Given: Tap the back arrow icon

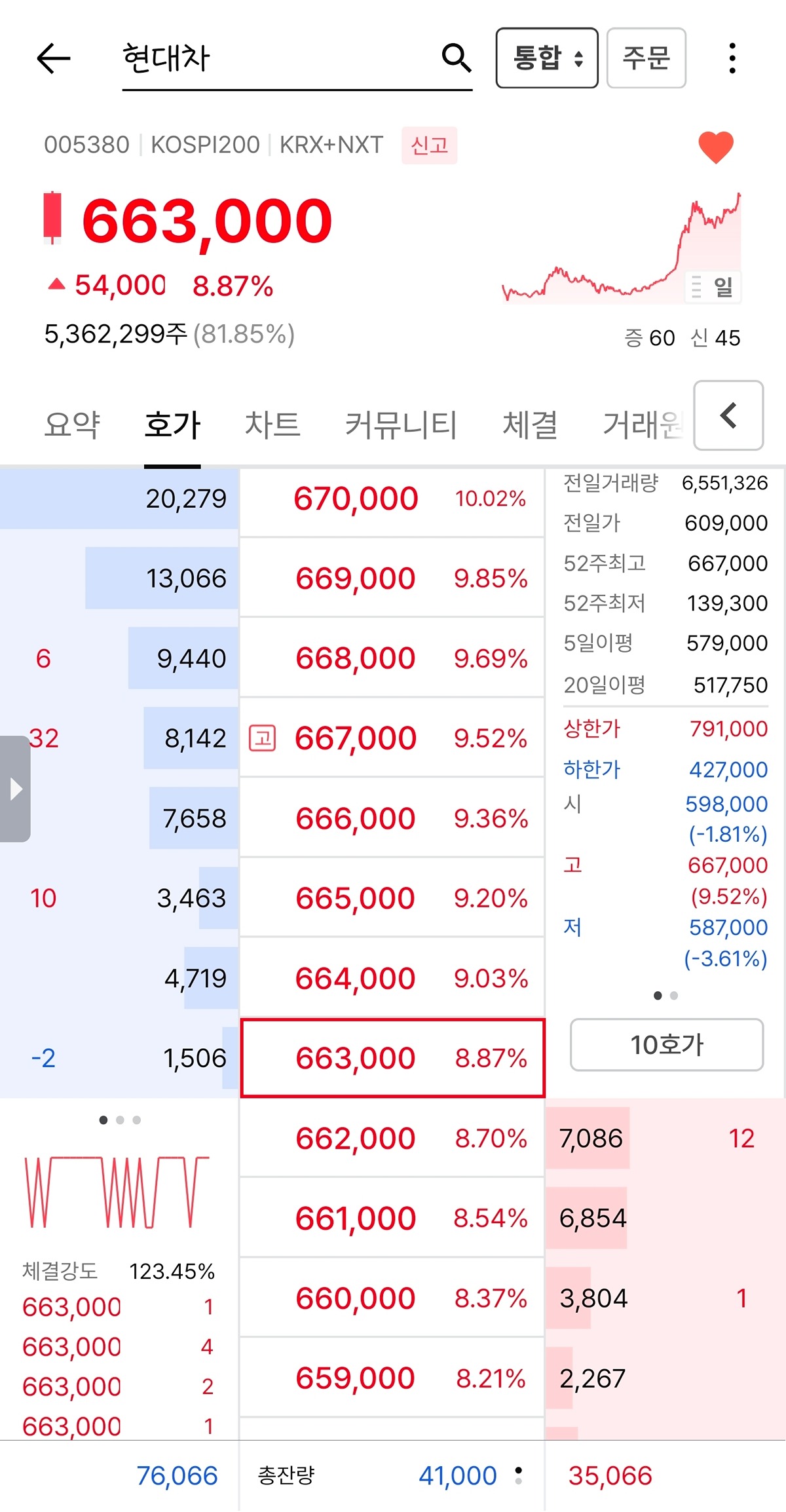Looking at the screenshot, I should [x=54, y=59].
